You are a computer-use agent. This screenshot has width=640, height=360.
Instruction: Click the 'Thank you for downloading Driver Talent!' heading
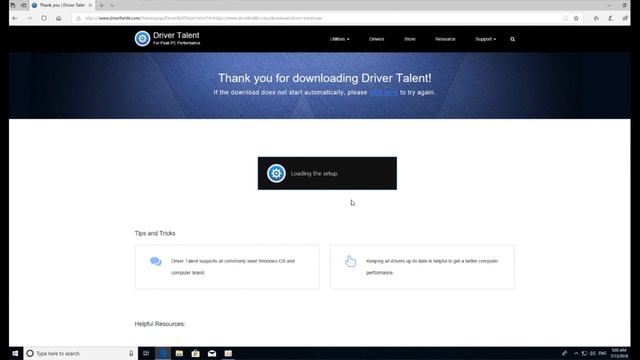pyautogui.click(x=324, y=78)
